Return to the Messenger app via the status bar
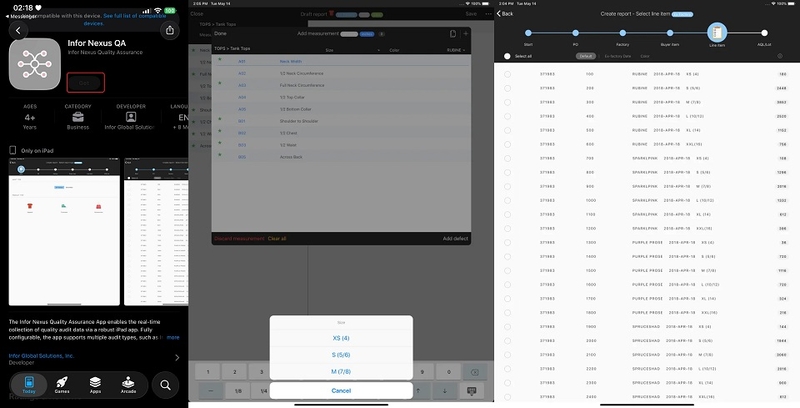800x408 pixels. point(21,16)
